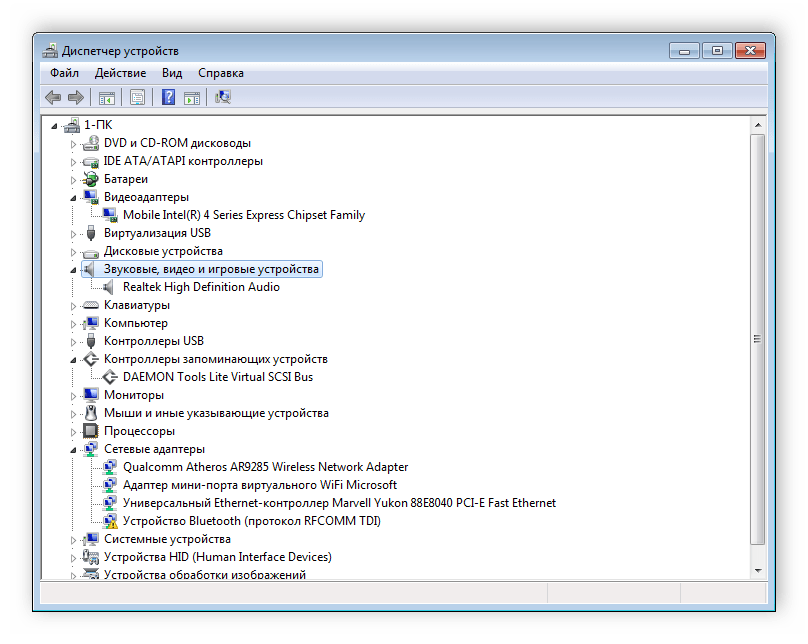
Task: Click the Bluetooth RFCOMM device warning icon
Action: coord(109,521)
